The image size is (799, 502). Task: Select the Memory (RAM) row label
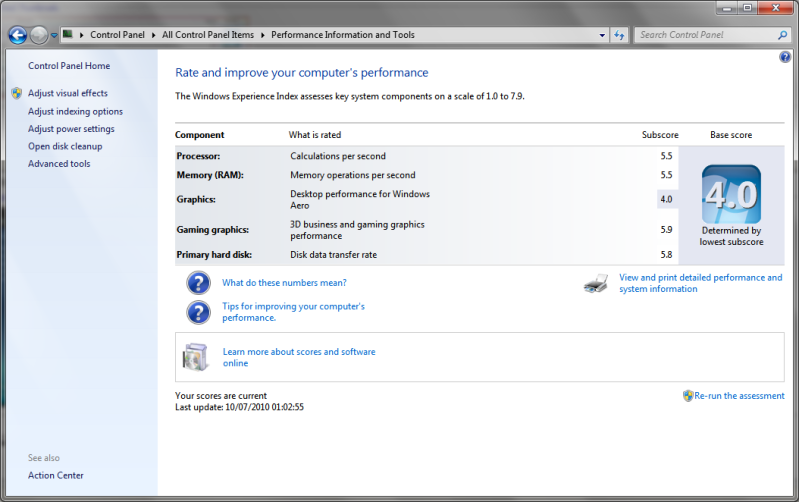click(210, 175)
